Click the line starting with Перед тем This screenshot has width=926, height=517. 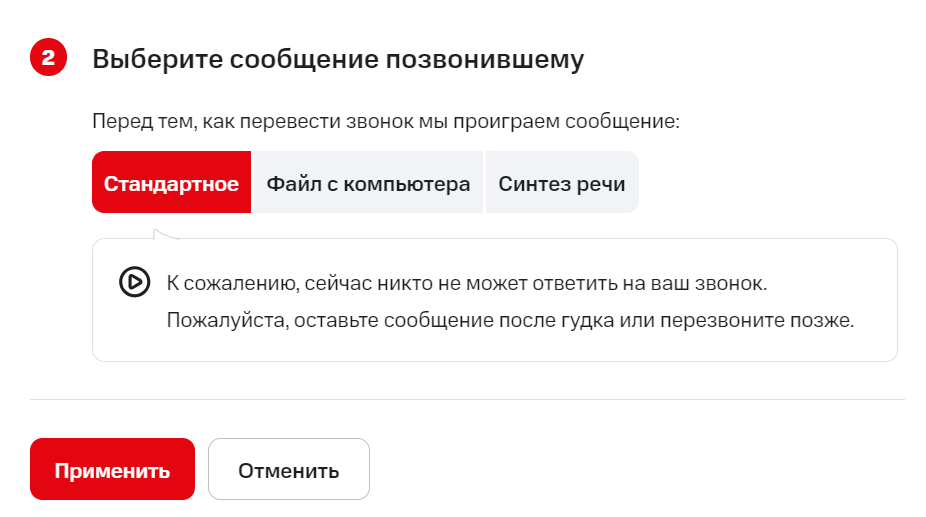pos(386,122)
